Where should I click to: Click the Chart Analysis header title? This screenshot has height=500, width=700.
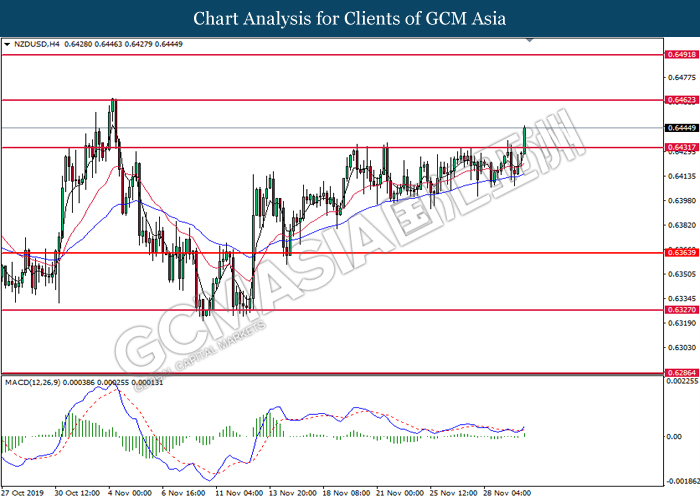click(x=350, y=19)
